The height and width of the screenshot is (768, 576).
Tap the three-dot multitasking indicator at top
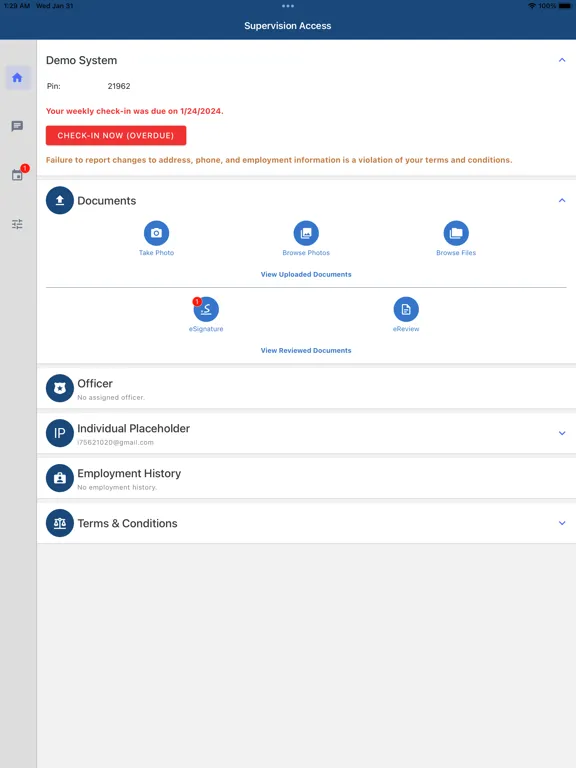tap(288, 6)
